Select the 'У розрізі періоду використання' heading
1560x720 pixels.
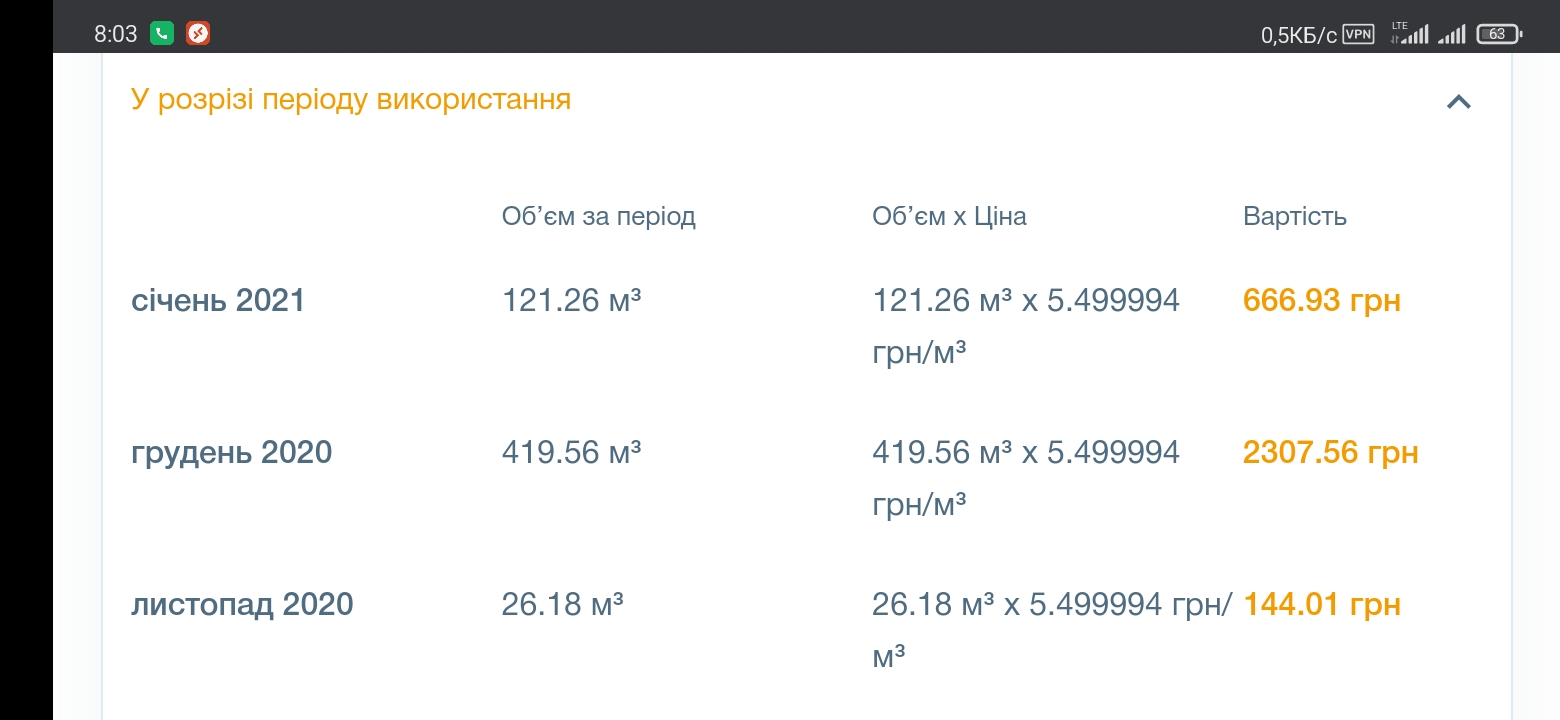coord(351,100)
